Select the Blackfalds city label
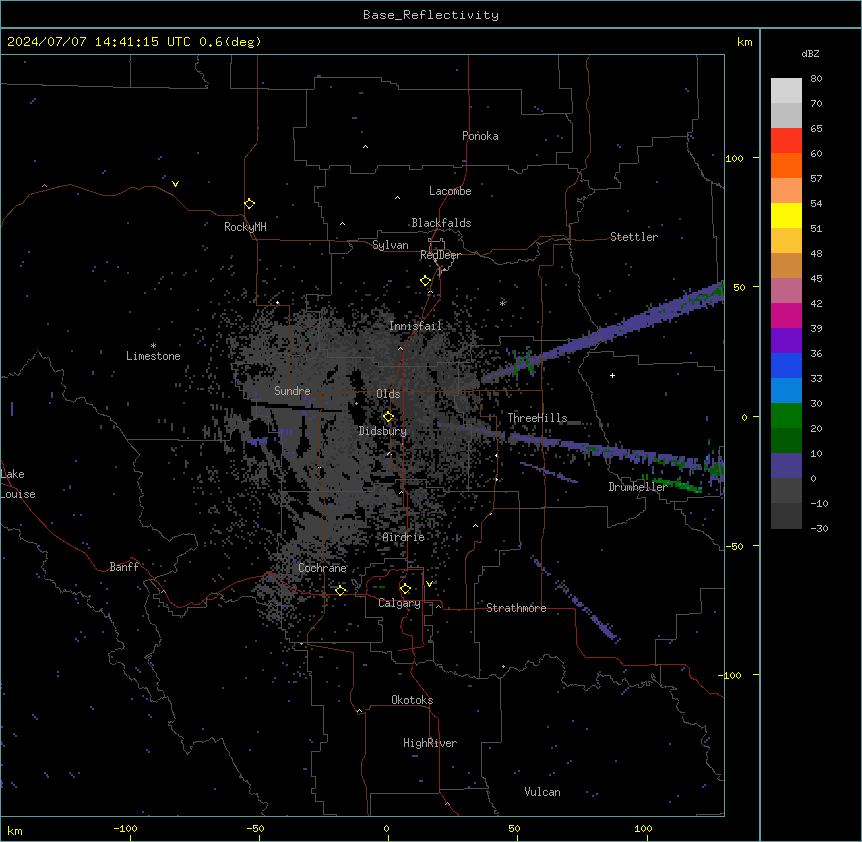The height and width of the screenshot is (842, 862). (x=441, y=223)
